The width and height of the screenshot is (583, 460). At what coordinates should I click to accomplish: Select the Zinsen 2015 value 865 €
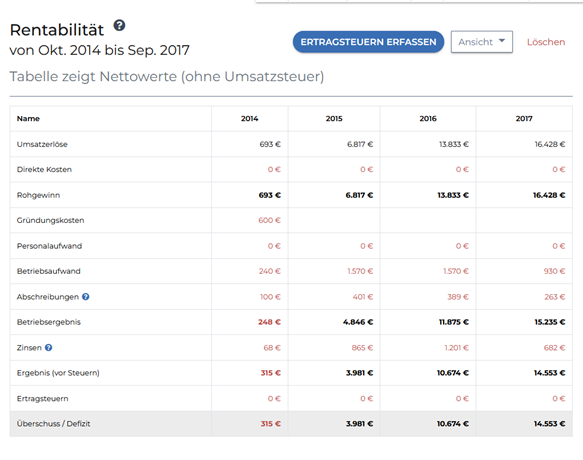pyautogui.click(x=363, y=348)
